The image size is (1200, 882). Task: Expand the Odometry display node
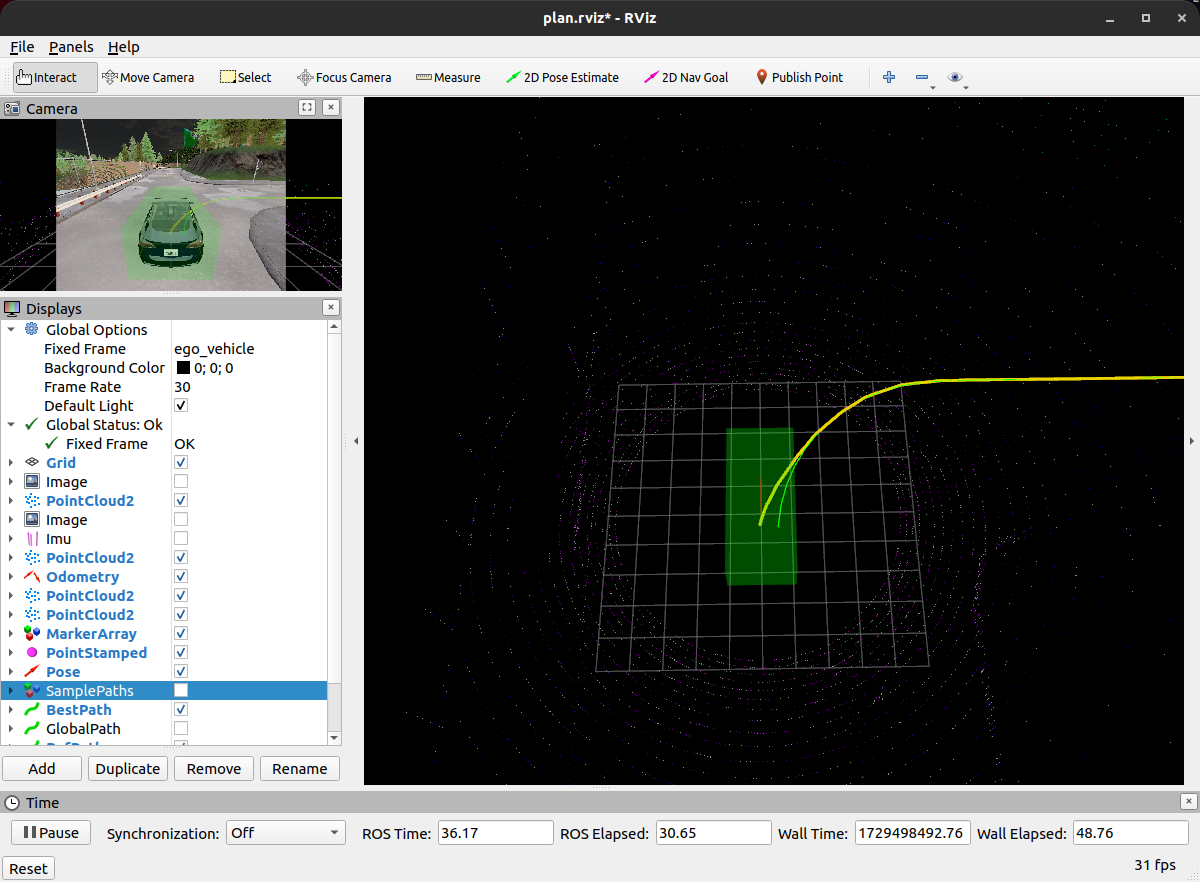click(x=11, y=576)
